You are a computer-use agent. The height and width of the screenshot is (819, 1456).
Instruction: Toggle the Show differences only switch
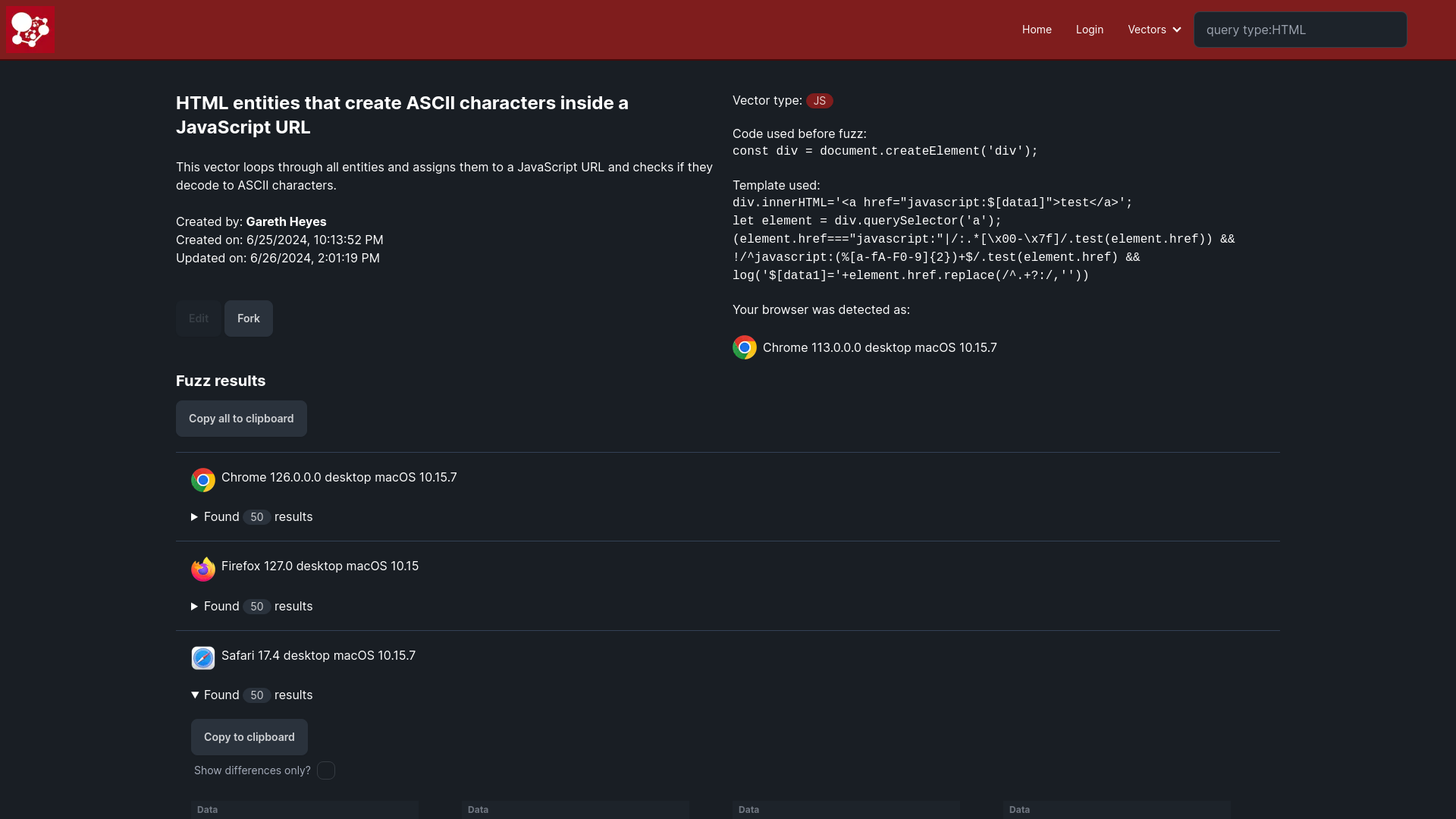tap(325, 770)
